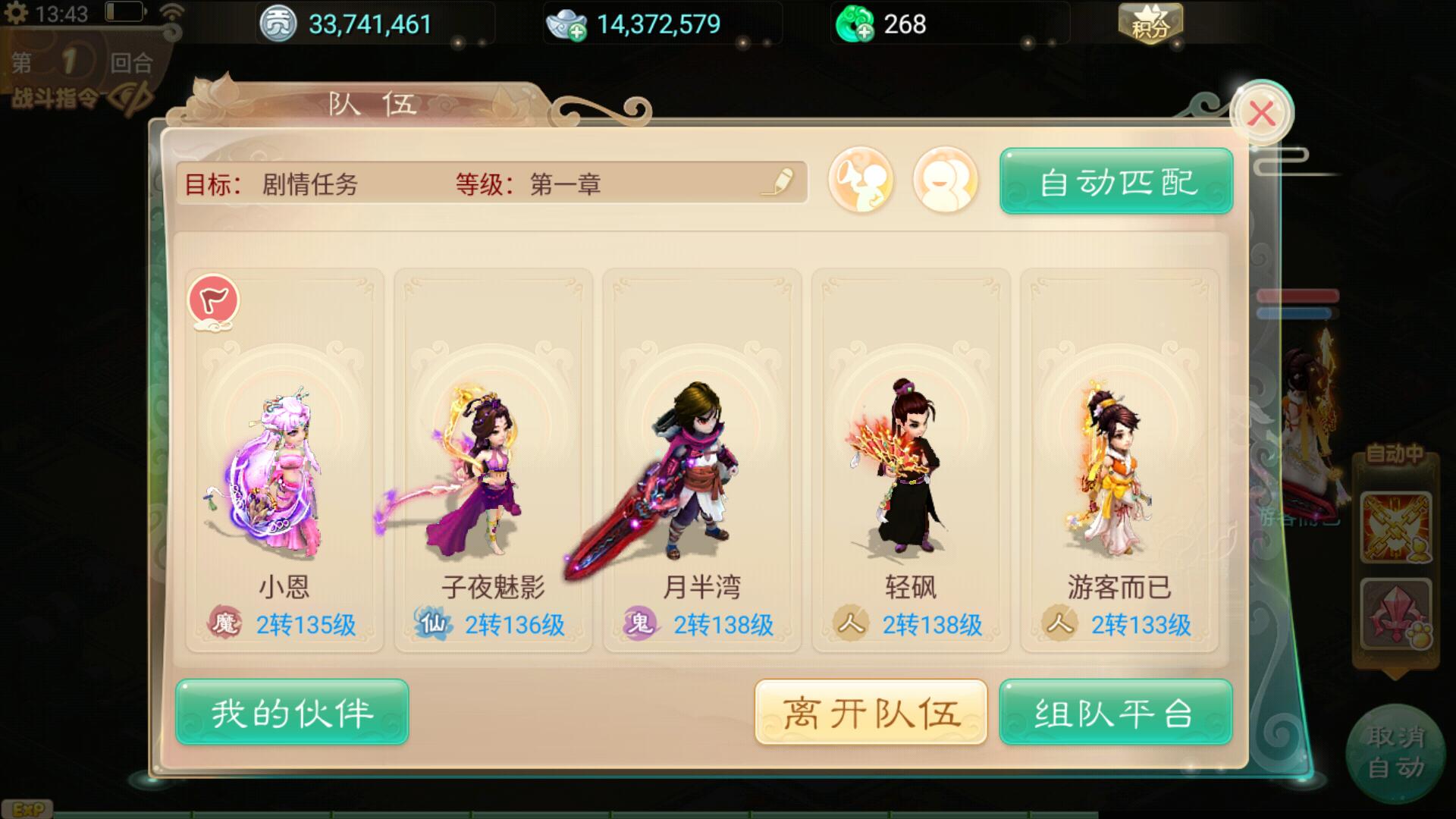The width and height of the screenshot is (1456, 819).
Task: Select the pet auto skill icon
Action: point(1396,614)
